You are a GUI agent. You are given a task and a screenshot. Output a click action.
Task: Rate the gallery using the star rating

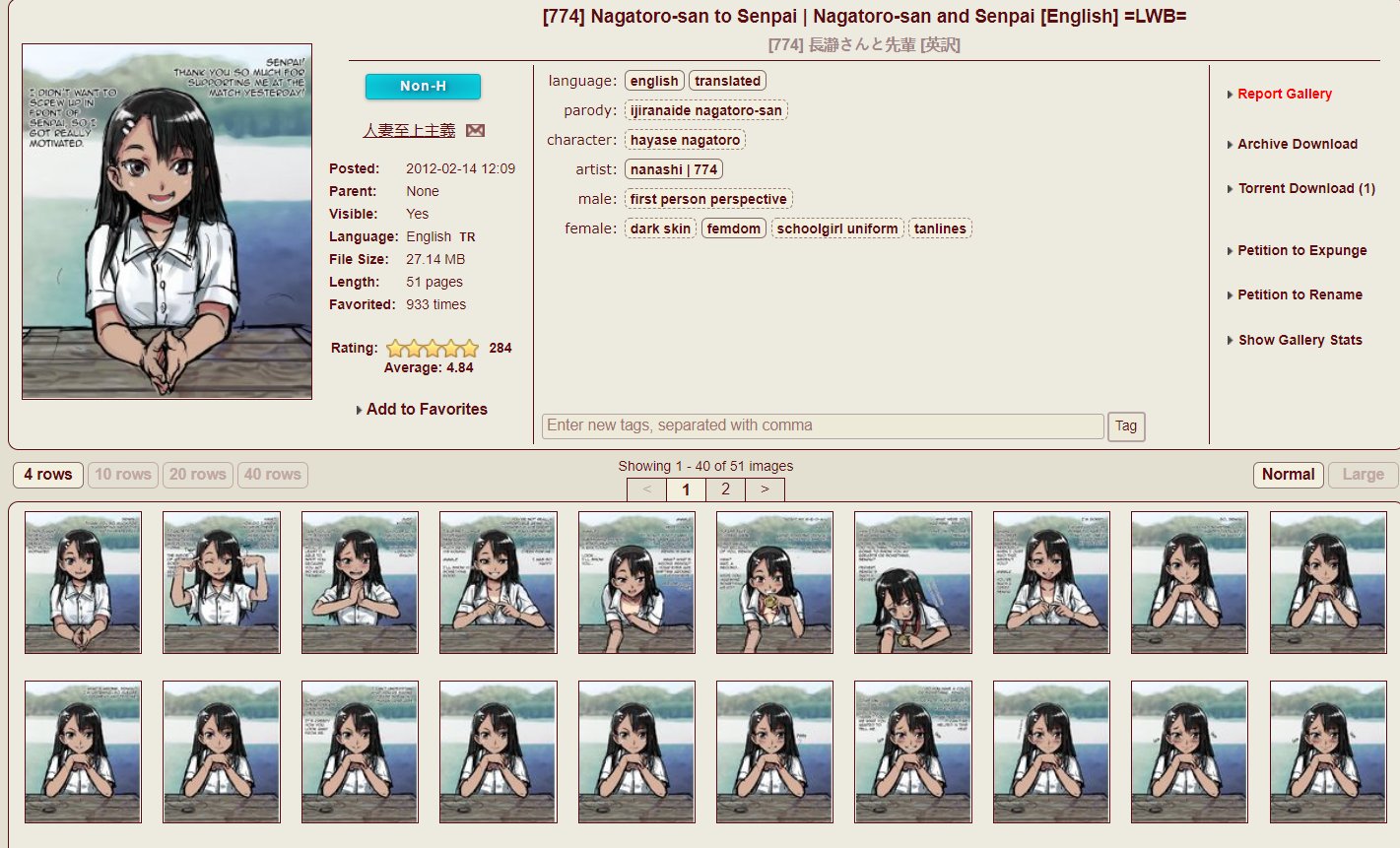(432, 348)
